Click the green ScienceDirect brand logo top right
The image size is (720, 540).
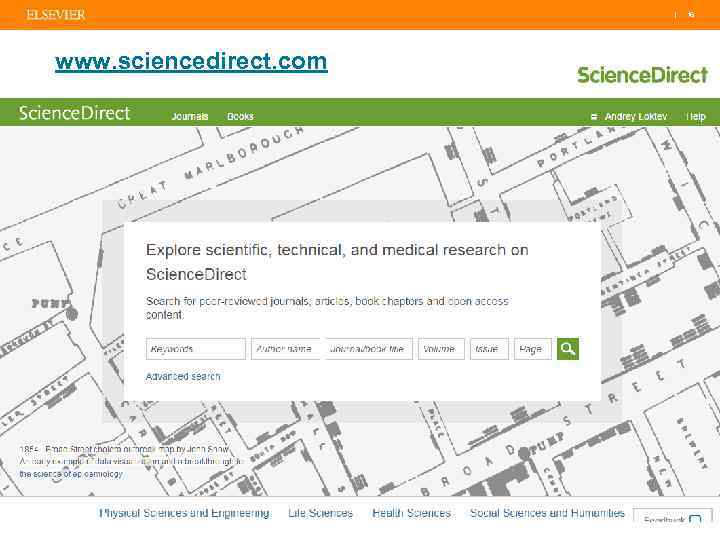pos(642,75)
